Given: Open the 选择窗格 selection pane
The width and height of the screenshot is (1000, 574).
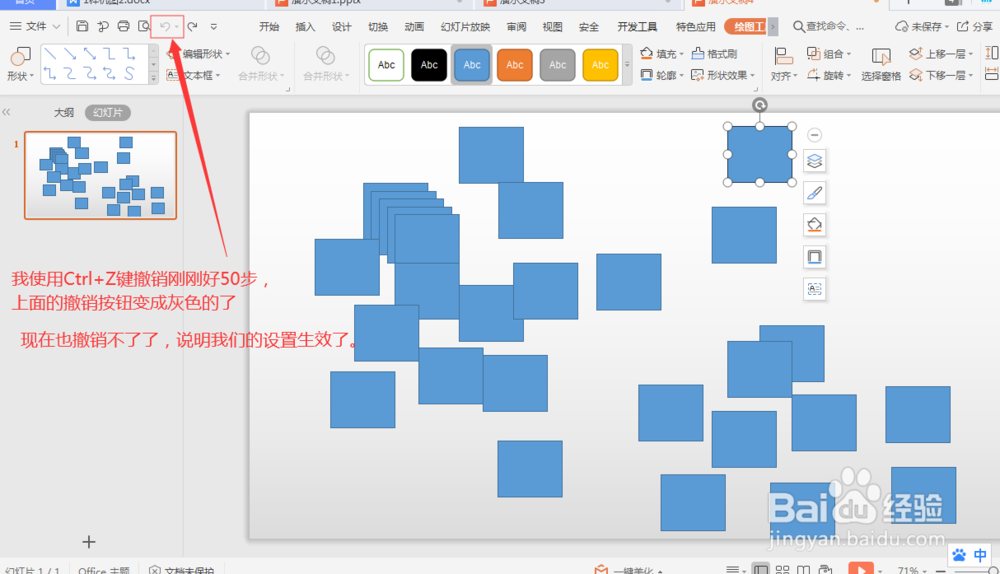Looking at the screenshot, I should click(881, 64).
